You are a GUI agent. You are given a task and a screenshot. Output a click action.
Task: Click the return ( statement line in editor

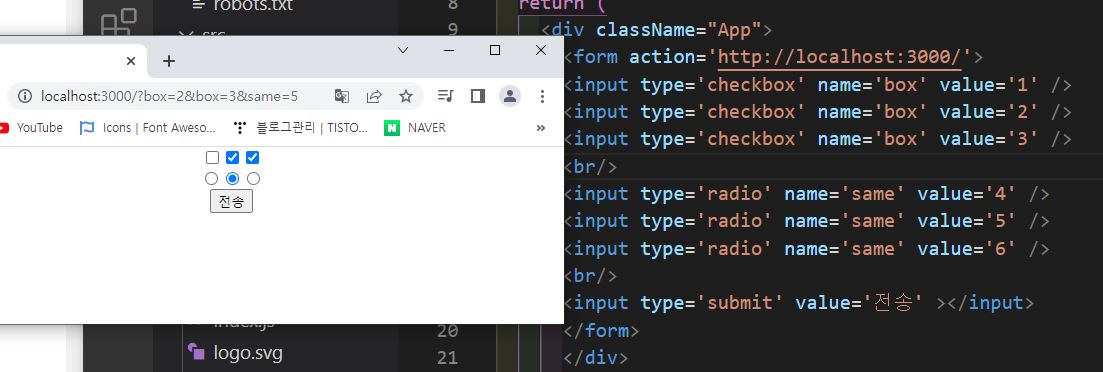562,5
